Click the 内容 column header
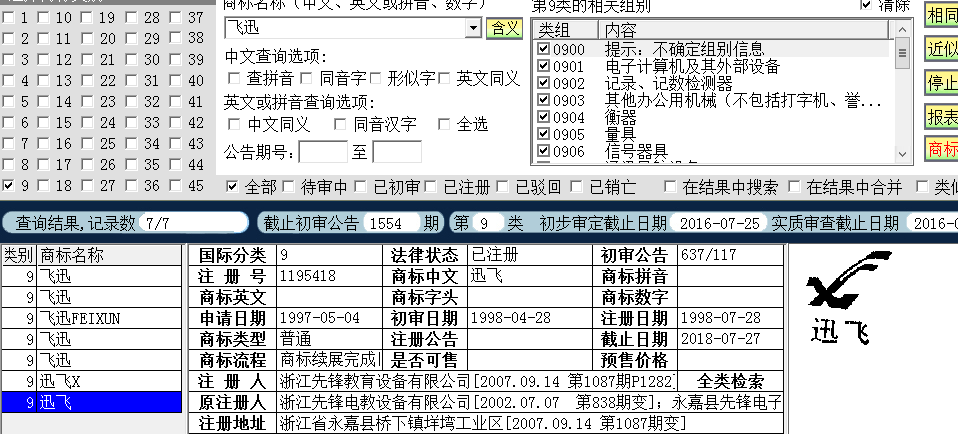The image size is (958, 434). coord(744,30)
